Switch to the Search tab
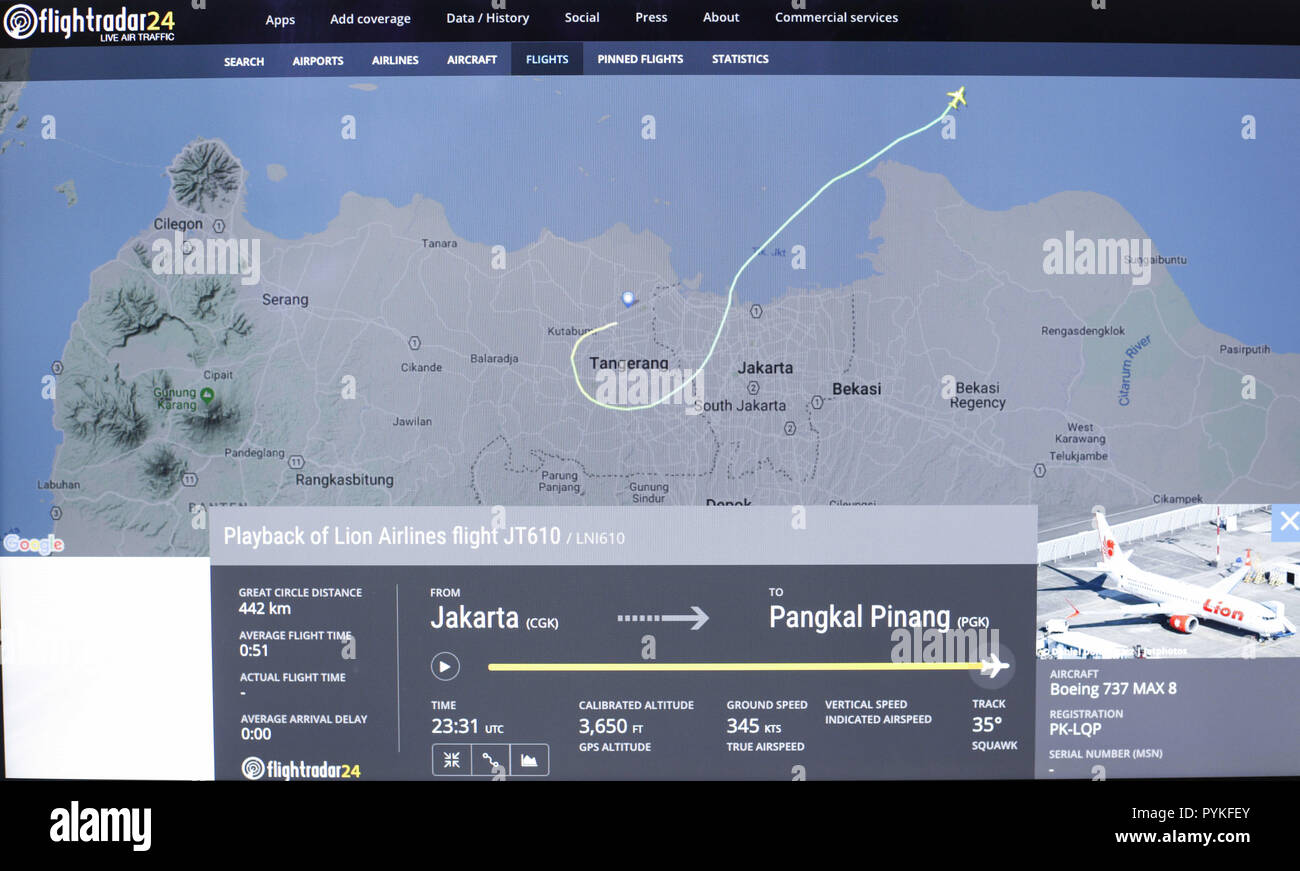 click(x=244, y=61)
